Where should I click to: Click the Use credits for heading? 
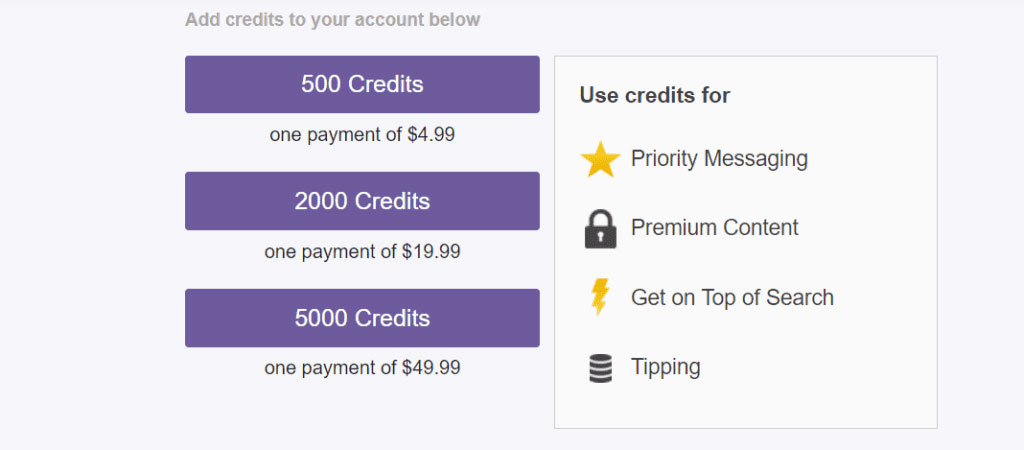655,96
